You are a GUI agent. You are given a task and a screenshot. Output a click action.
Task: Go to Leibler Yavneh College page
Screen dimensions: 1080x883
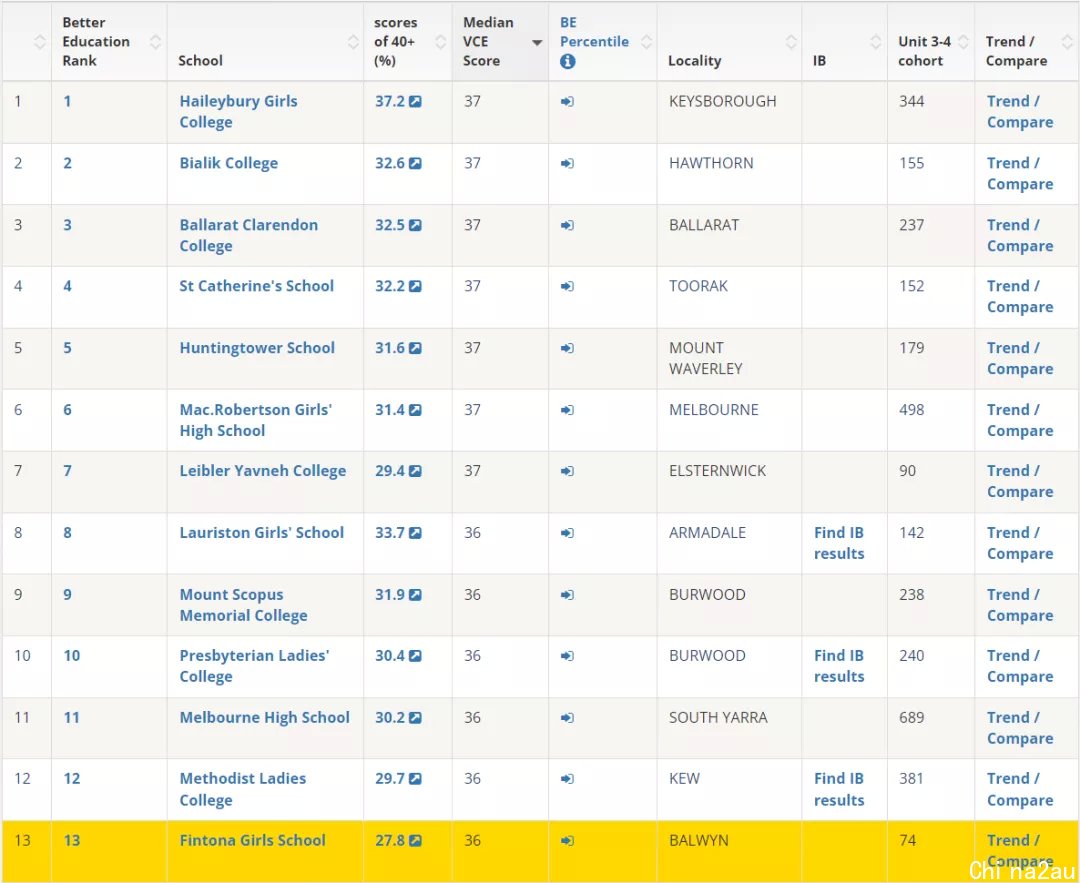pos(262,470)
